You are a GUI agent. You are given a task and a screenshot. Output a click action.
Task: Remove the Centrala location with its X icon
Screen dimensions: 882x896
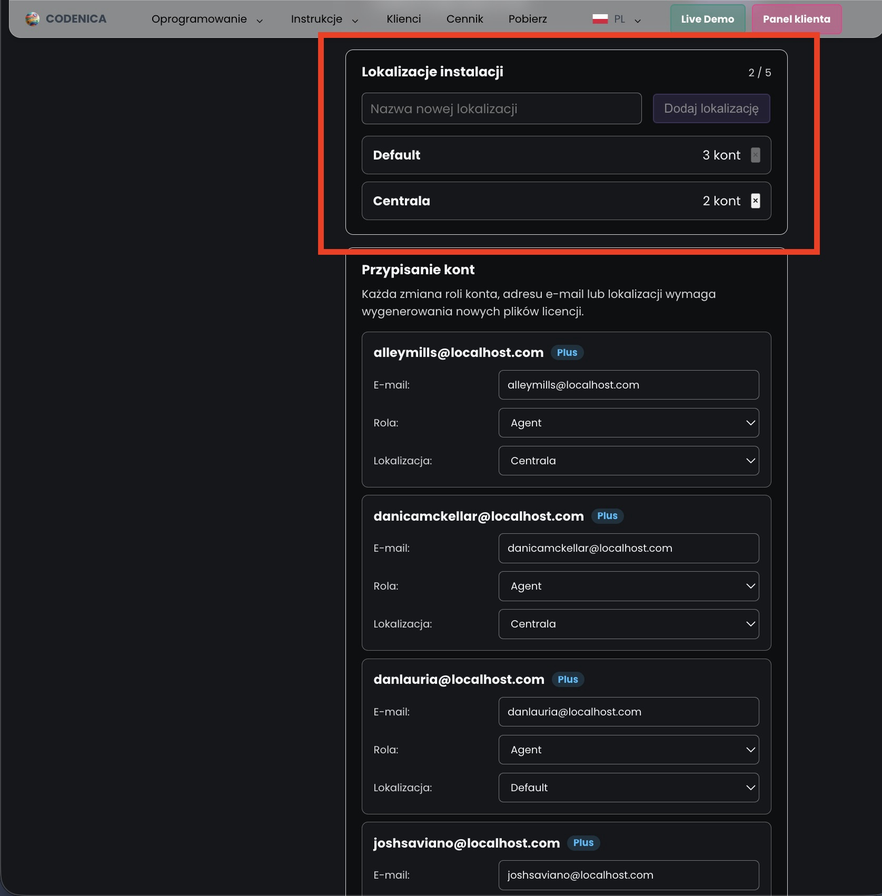(x=755, y=201)
